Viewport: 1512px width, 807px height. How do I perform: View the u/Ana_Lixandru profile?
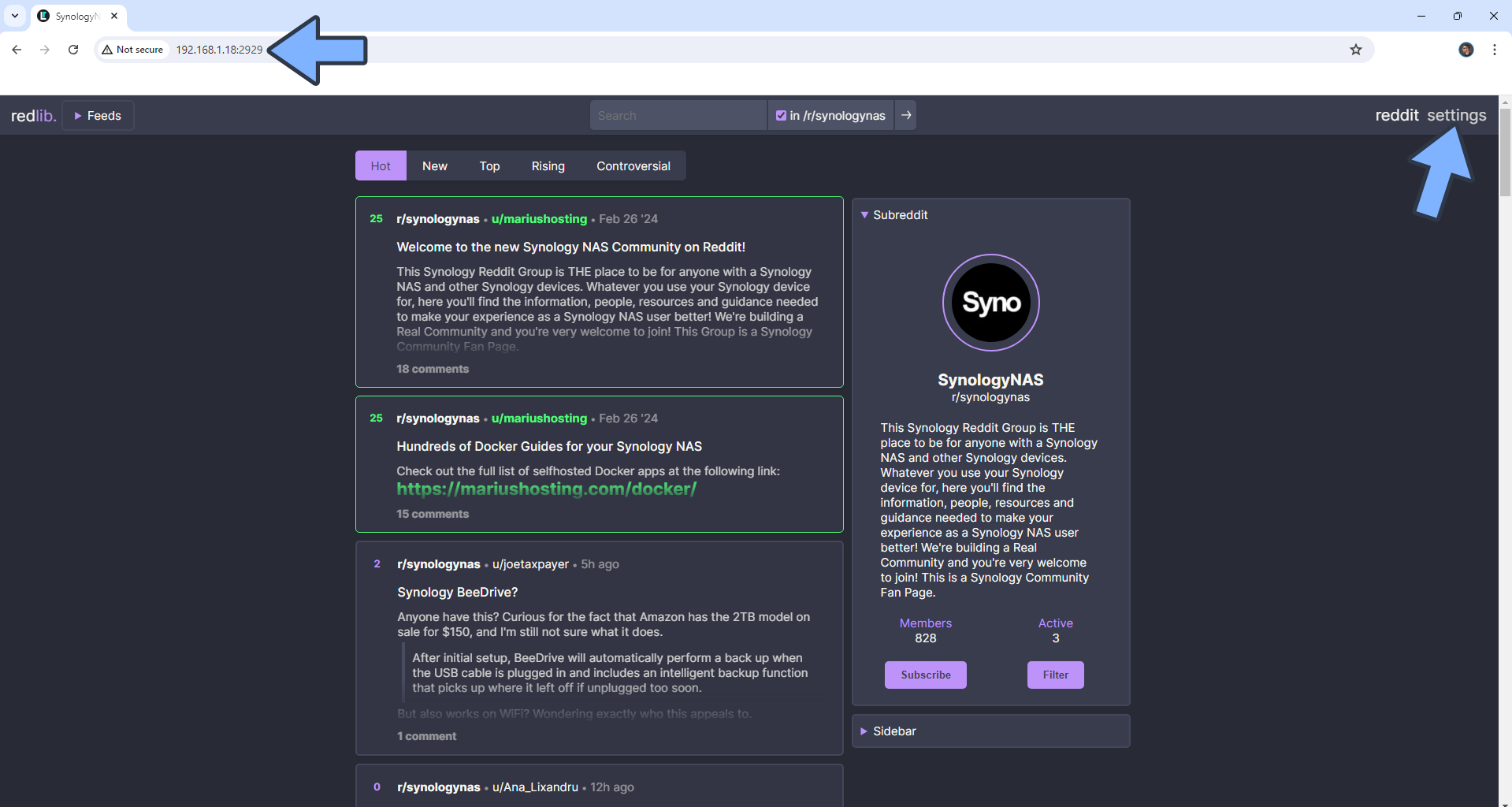[x=535, y=787]
